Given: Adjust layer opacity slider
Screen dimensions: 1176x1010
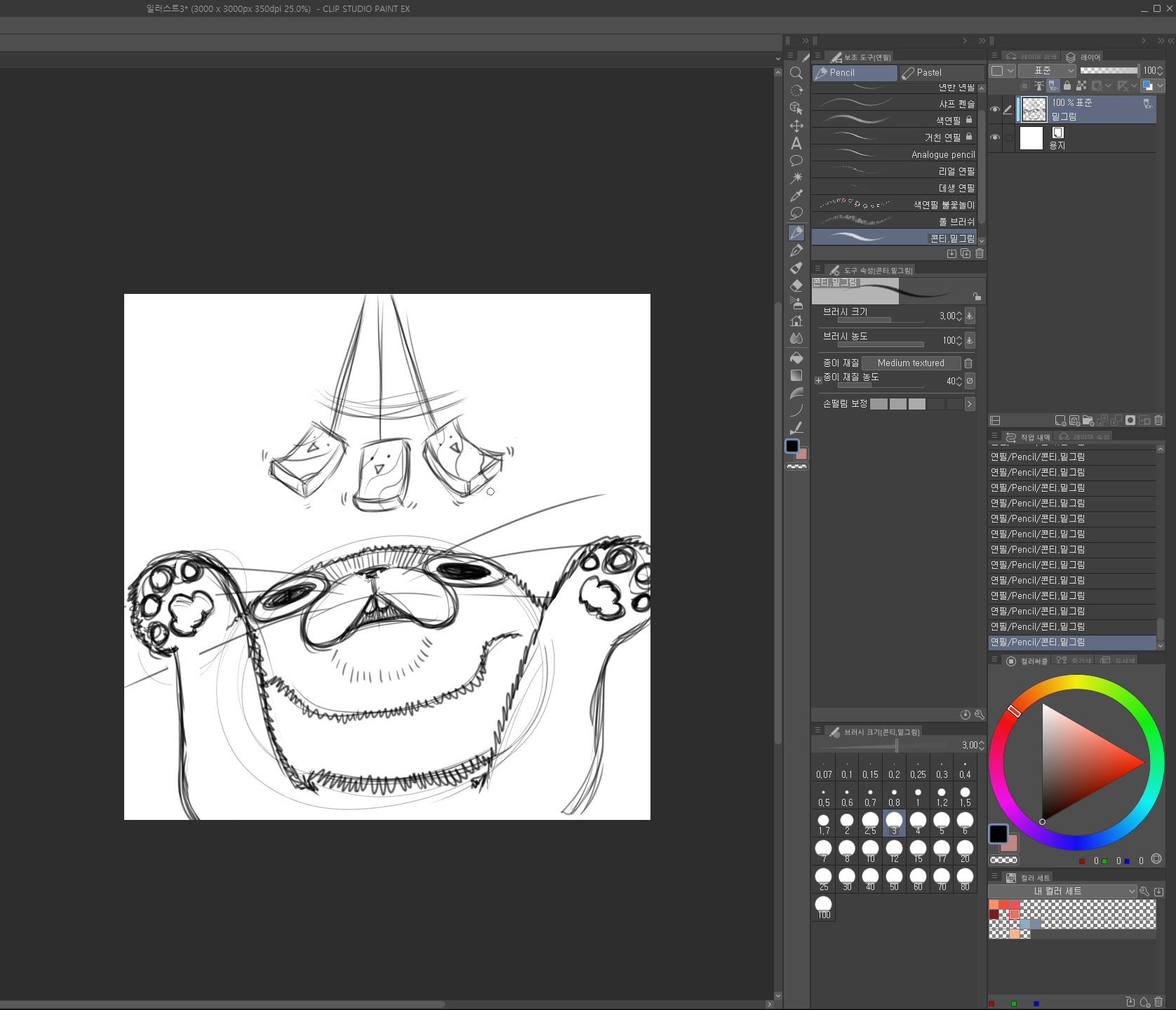Looking at the screenshot, I should click(1109, 70).
